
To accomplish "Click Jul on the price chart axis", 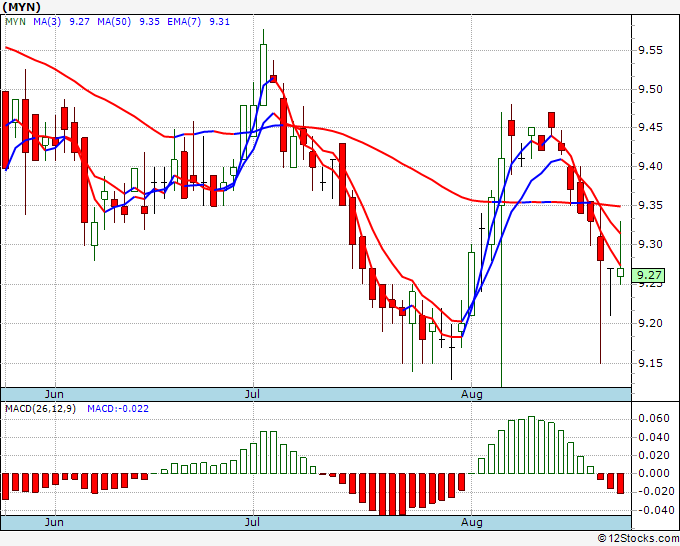I will 252,394.
